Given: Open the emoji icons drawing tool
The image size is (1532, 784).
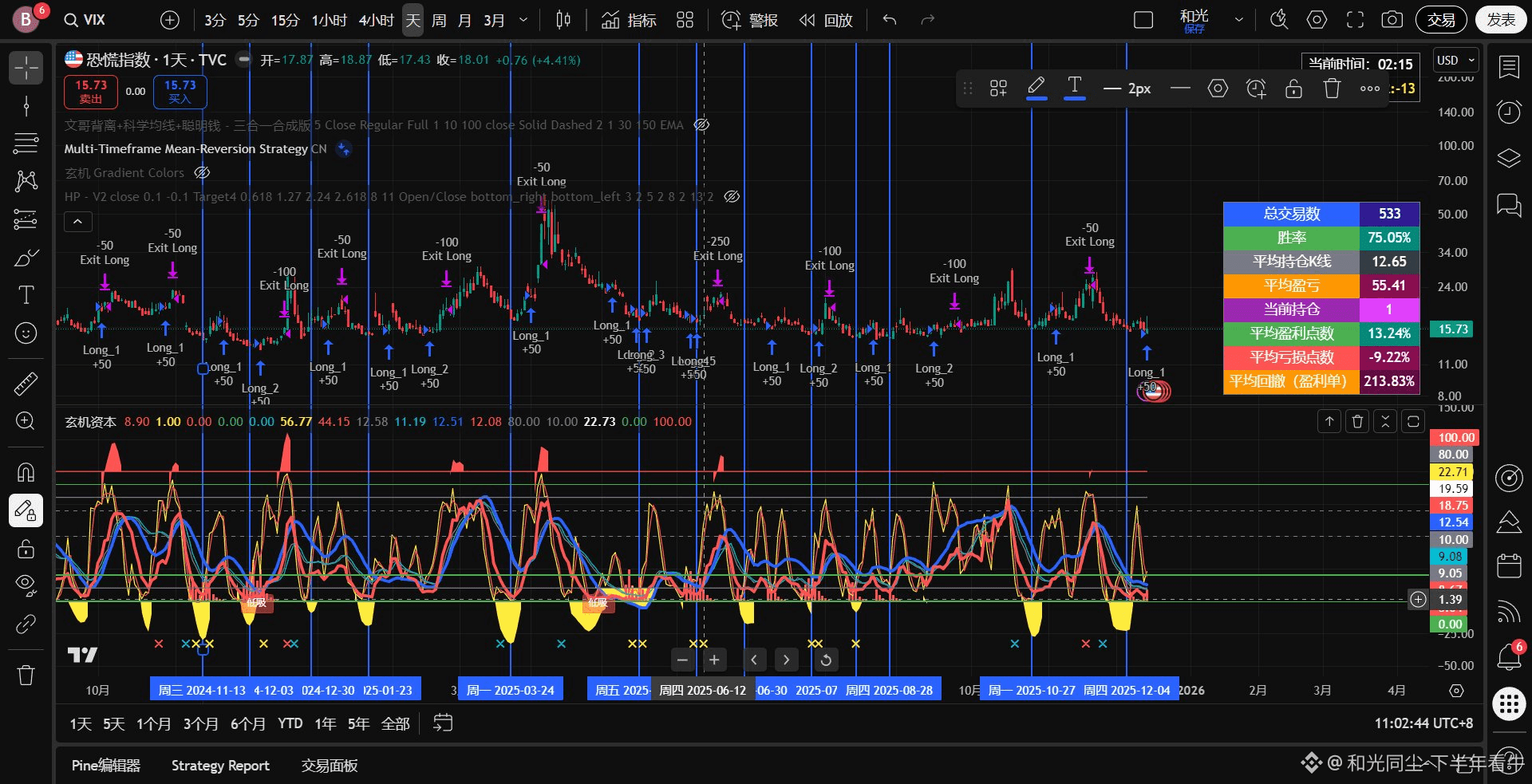Looking at the screenshot, I should 26,333.
